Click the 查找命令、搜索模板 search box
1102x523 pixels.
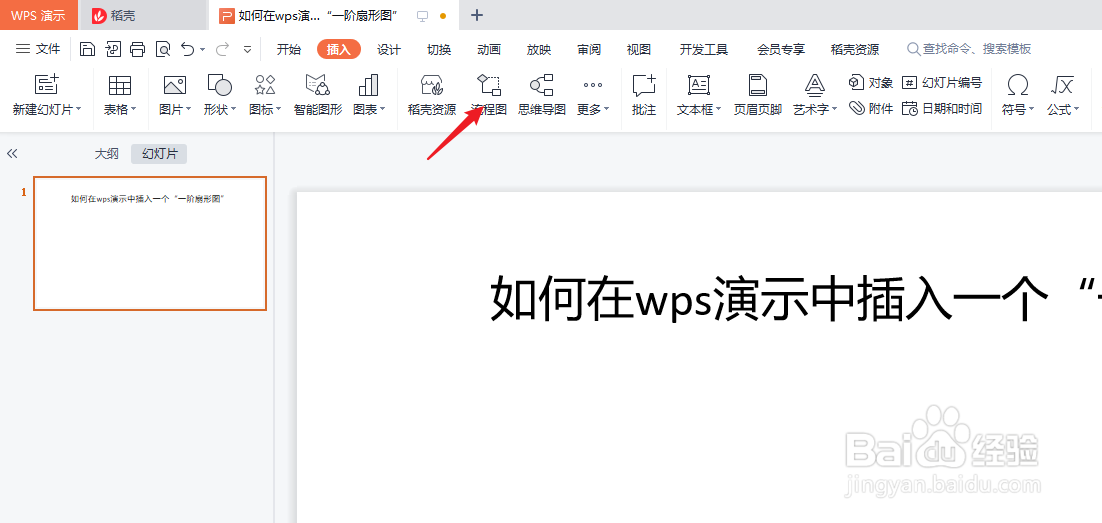click(x=969, y=49)
